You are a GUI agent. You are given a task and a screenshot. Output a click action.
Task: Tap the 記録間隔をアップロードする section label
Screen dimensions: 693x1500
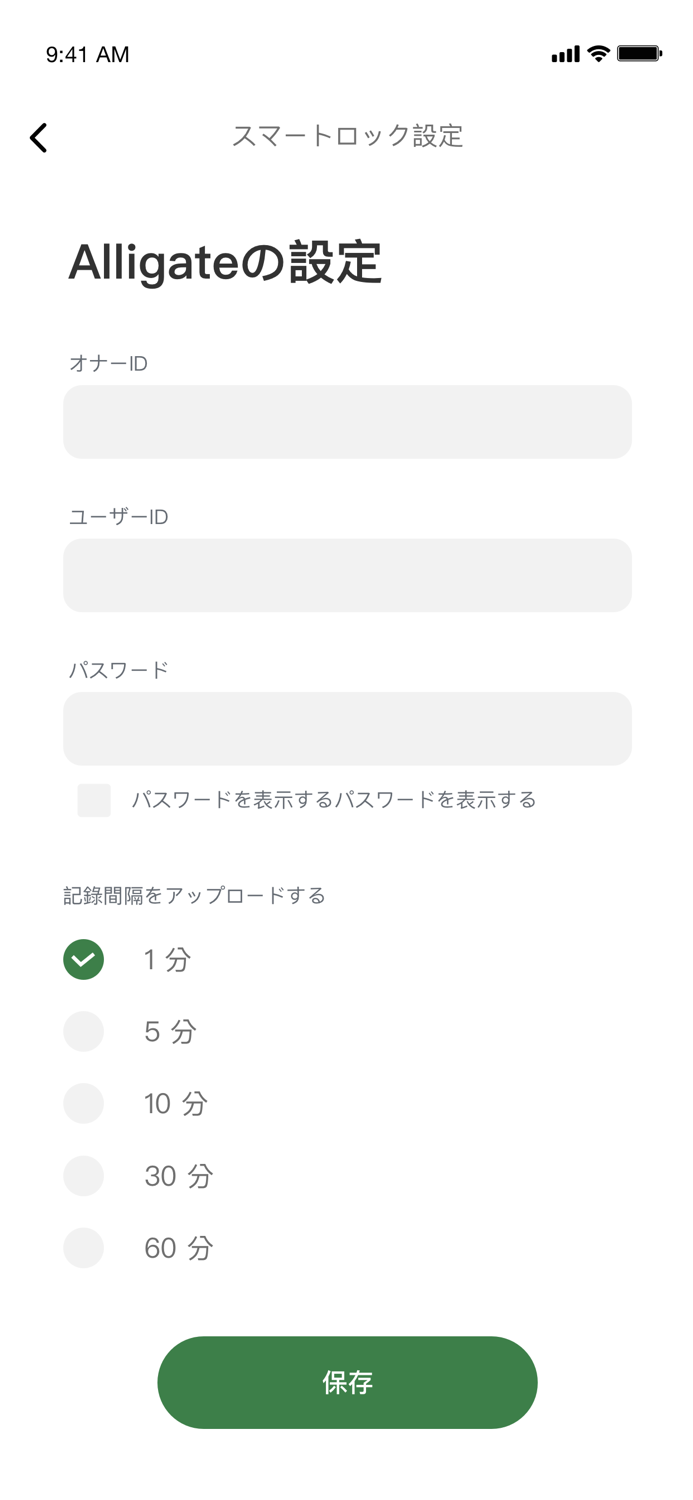pos(195,895)
